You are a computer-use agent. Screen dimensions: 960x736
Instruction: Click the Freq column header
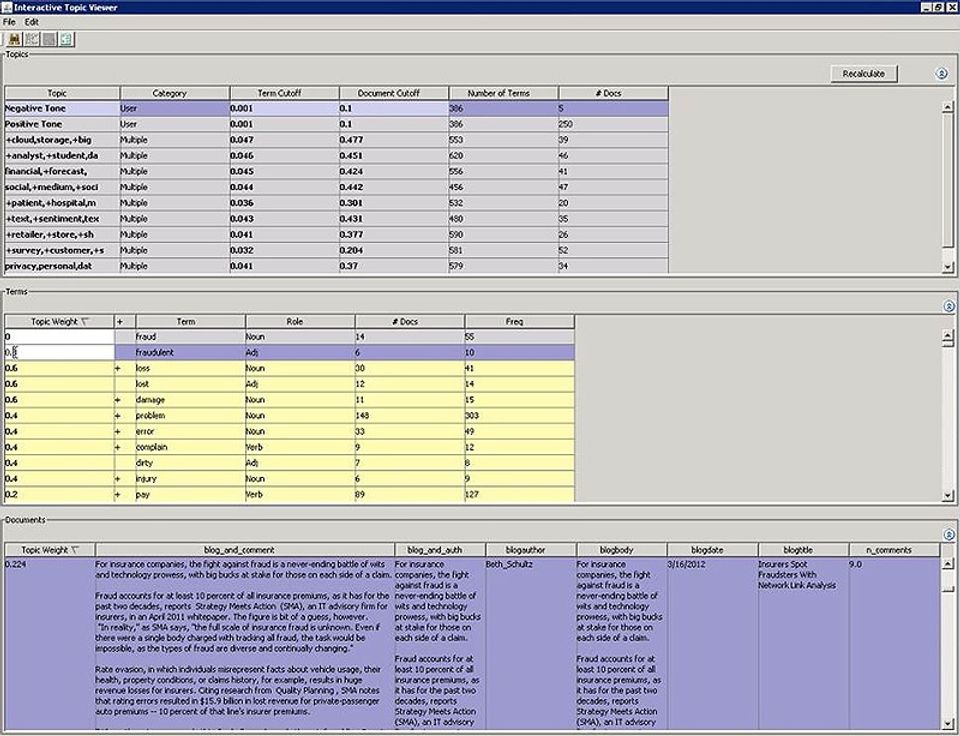coord(519,321)
